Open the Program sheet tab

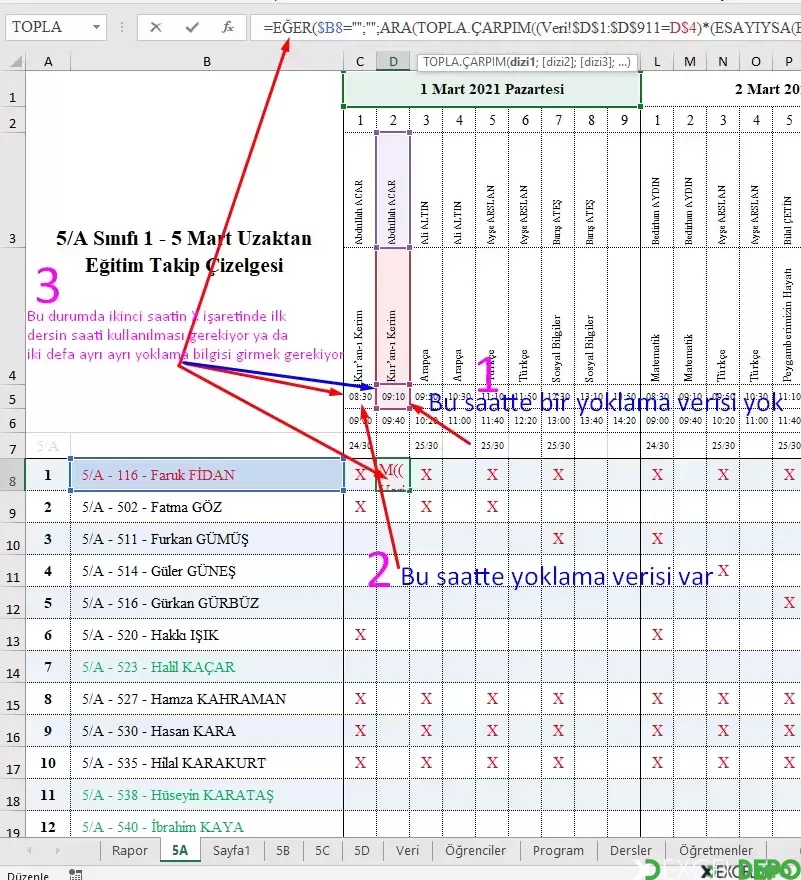tap(558, 850)
